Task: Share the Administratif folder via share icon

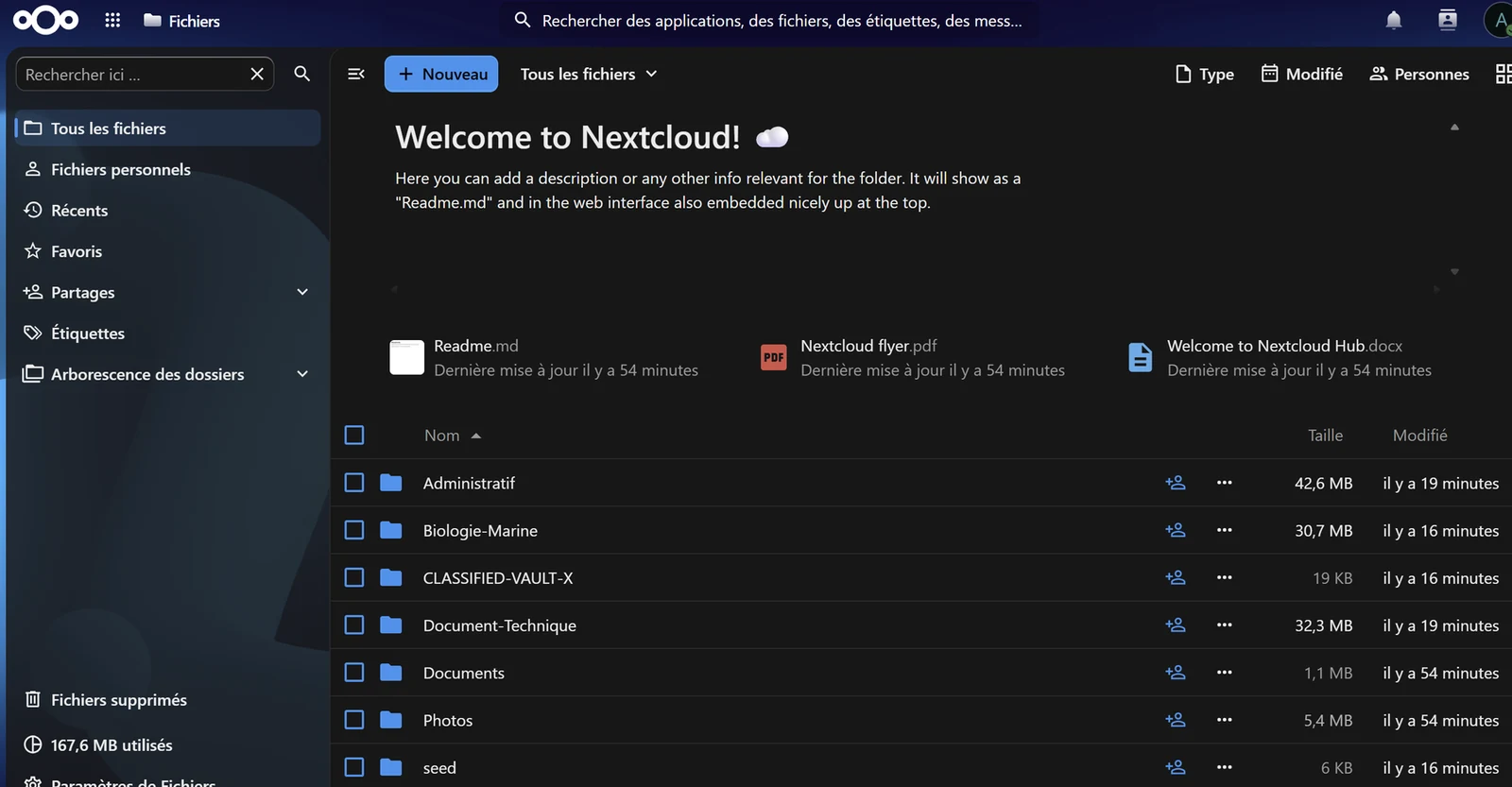Action: 1176,483
